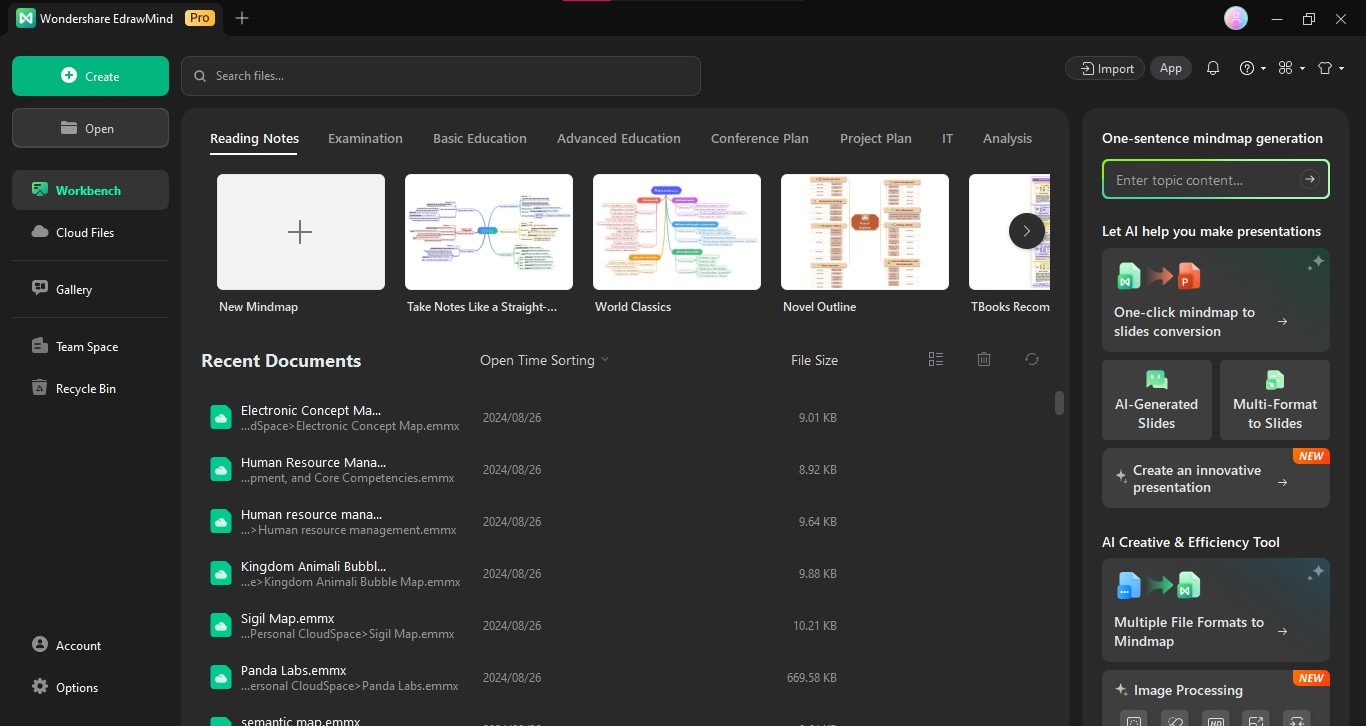Click the HD image enhance icon

click(1215, 720)
